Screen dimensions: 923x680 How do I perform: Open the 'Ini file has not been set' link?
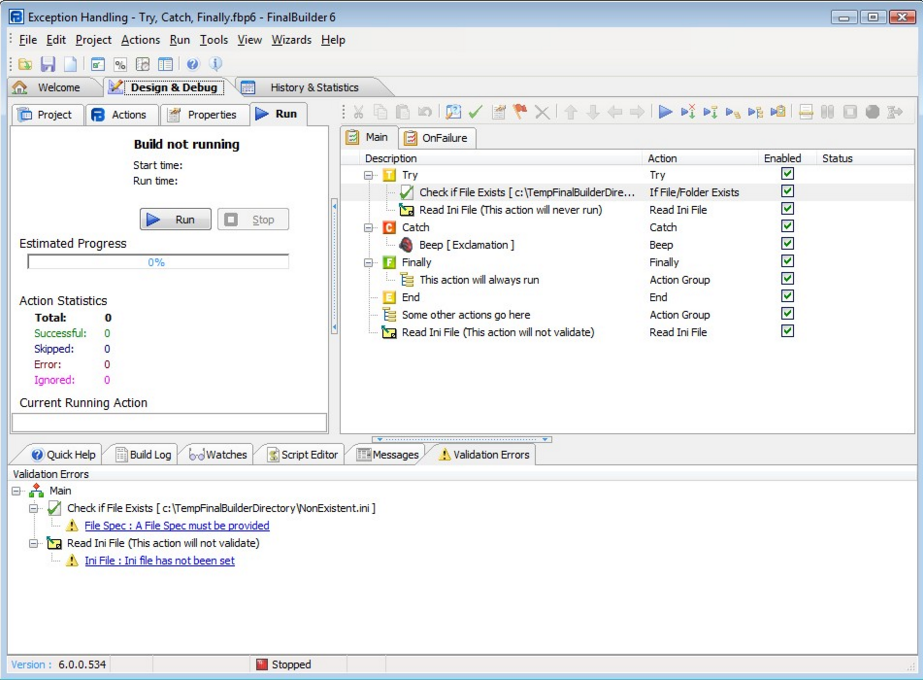pyautogui.click(x=159, y=561)
